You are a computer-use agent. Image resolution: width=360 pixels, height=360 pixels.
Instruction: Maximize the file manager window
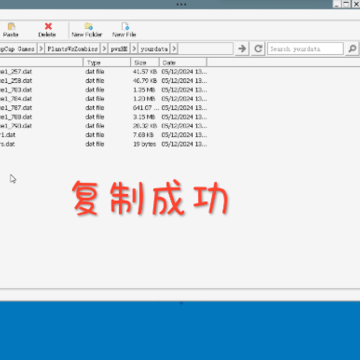346,4
